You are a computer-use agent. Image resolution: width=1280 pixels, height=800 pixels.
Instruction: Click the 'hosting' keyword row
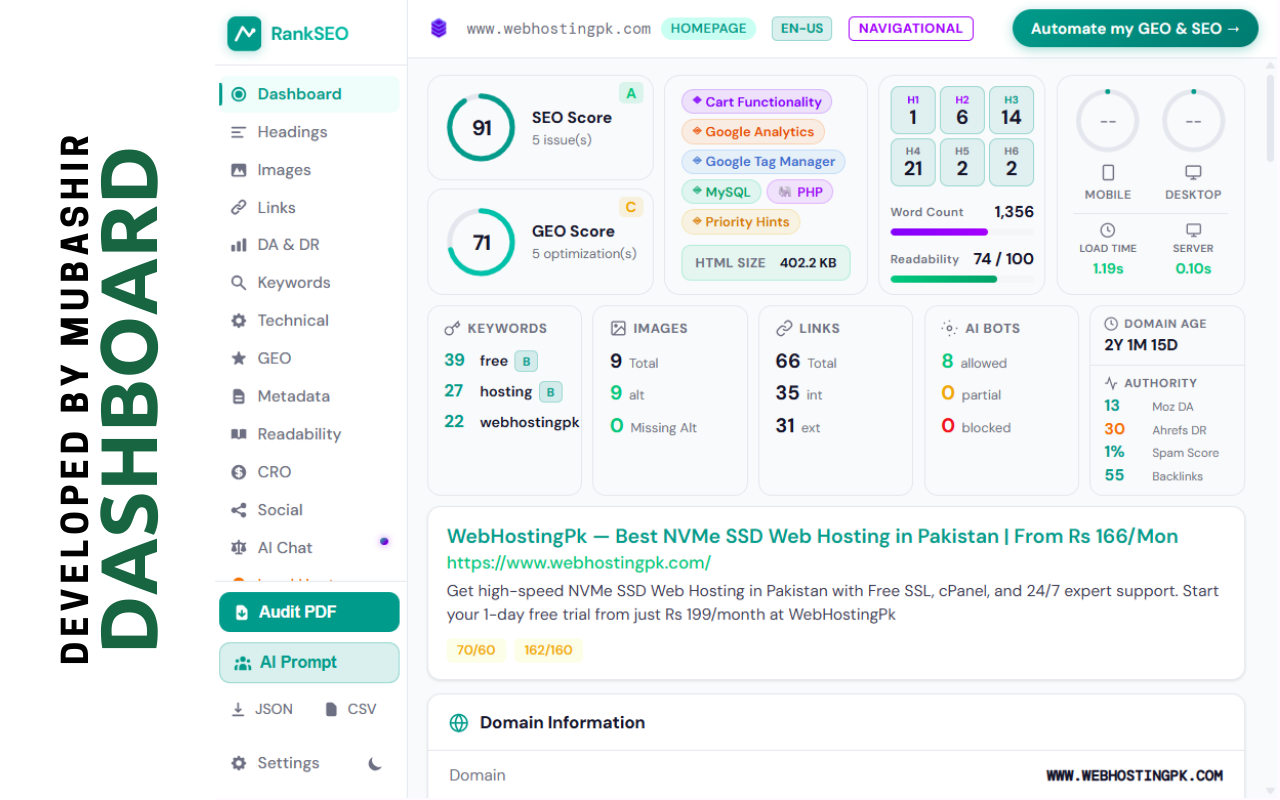coord(503,391)
